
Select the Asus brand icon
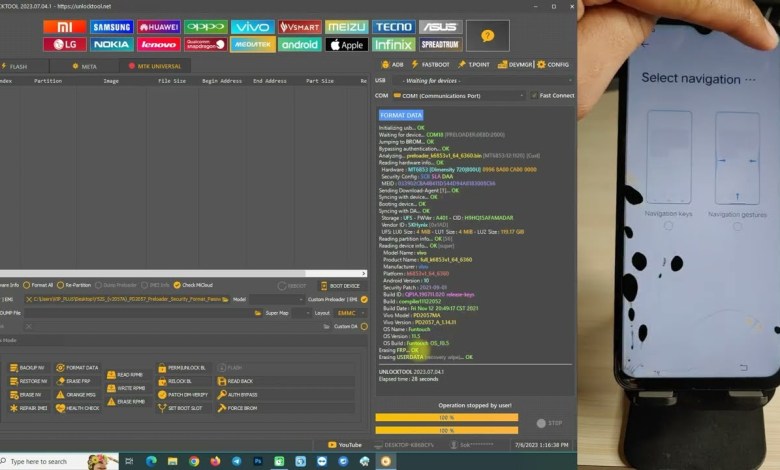pyautogui.click(x=440, y=27)
